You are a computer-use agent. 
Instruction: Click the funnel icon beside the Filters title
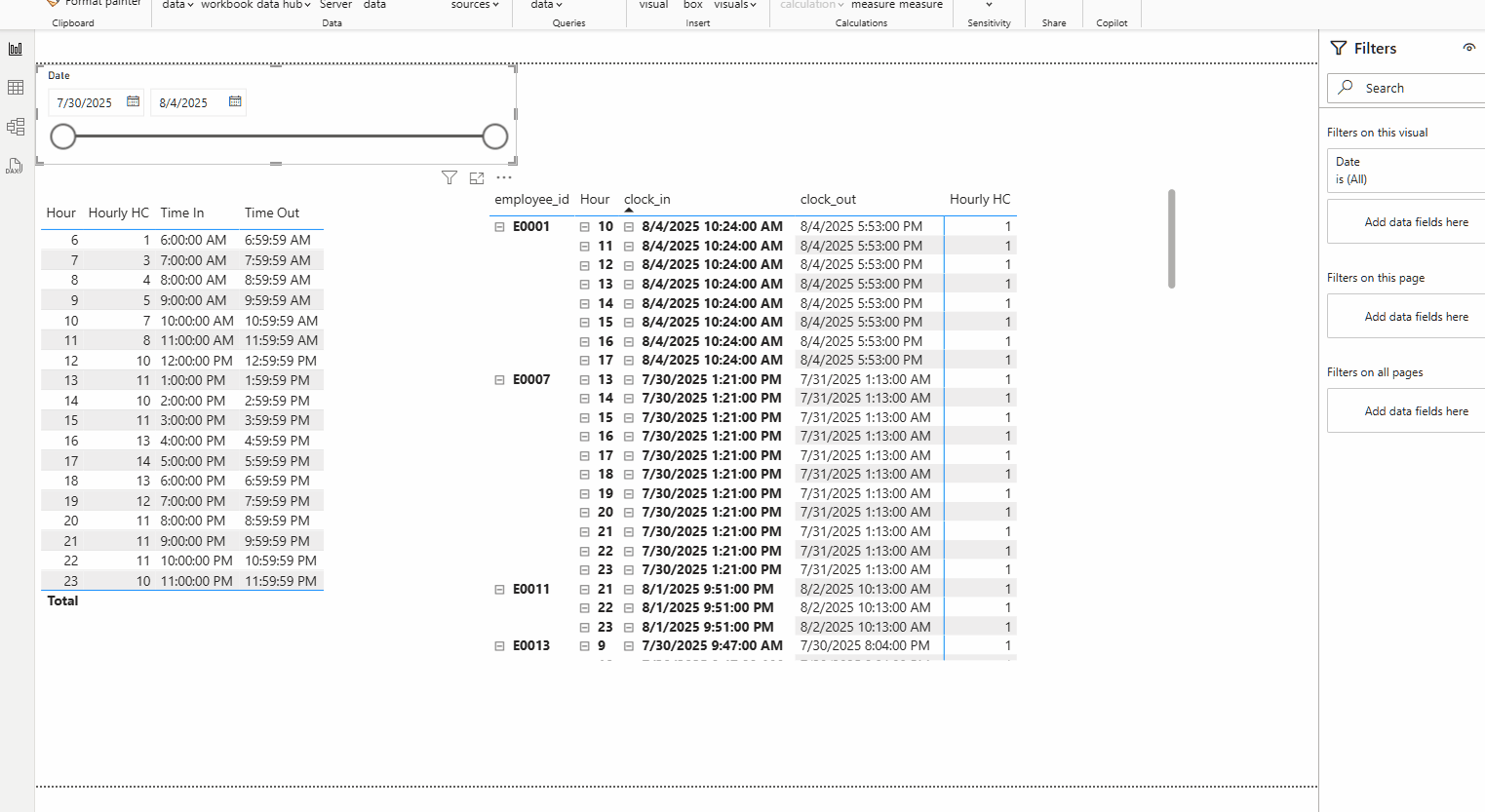pos(1339,48)
